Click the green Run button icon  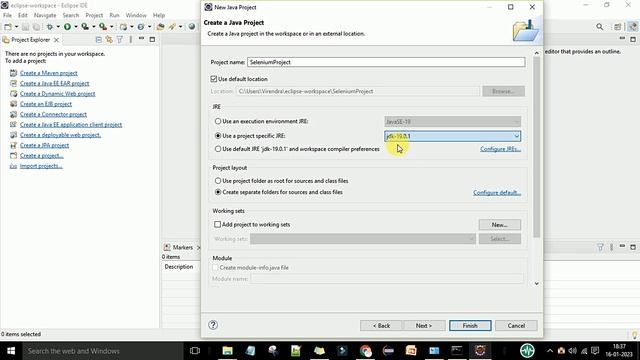click(67, 27)
